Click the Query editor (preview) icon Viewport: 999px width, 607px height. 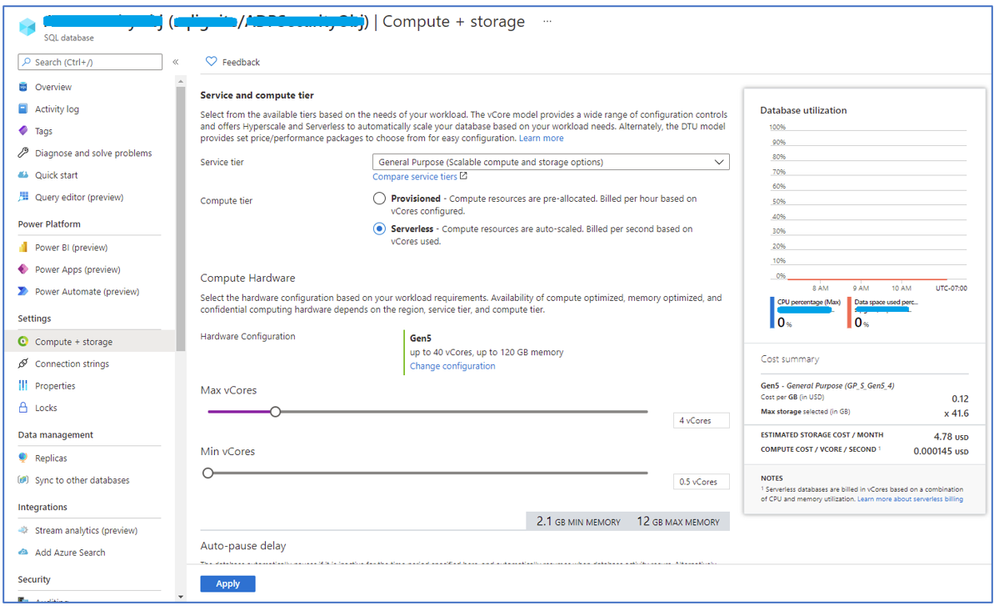point(24,197)
